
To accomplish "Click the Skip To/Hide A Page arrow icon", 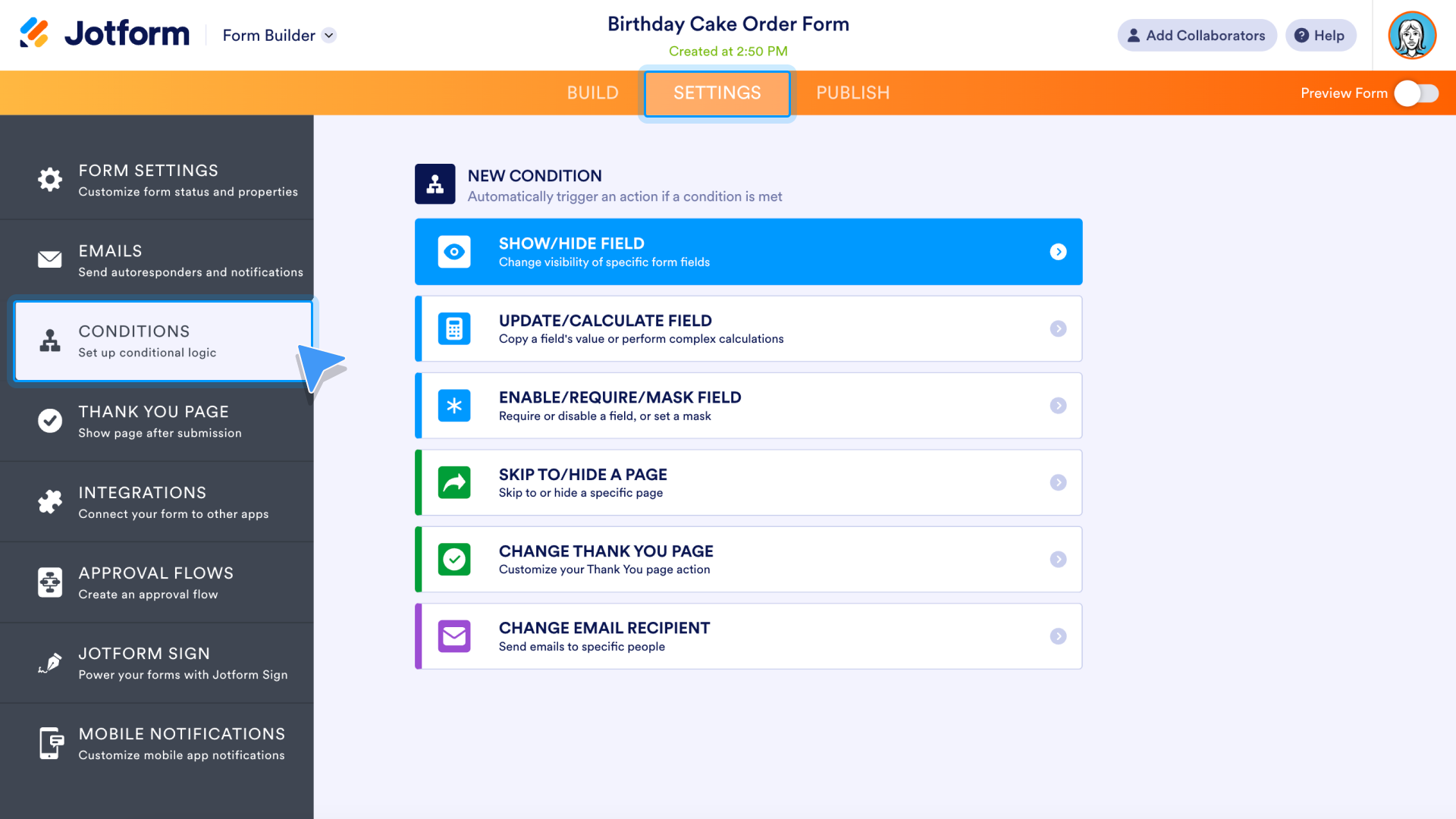I will (1058, 482).
